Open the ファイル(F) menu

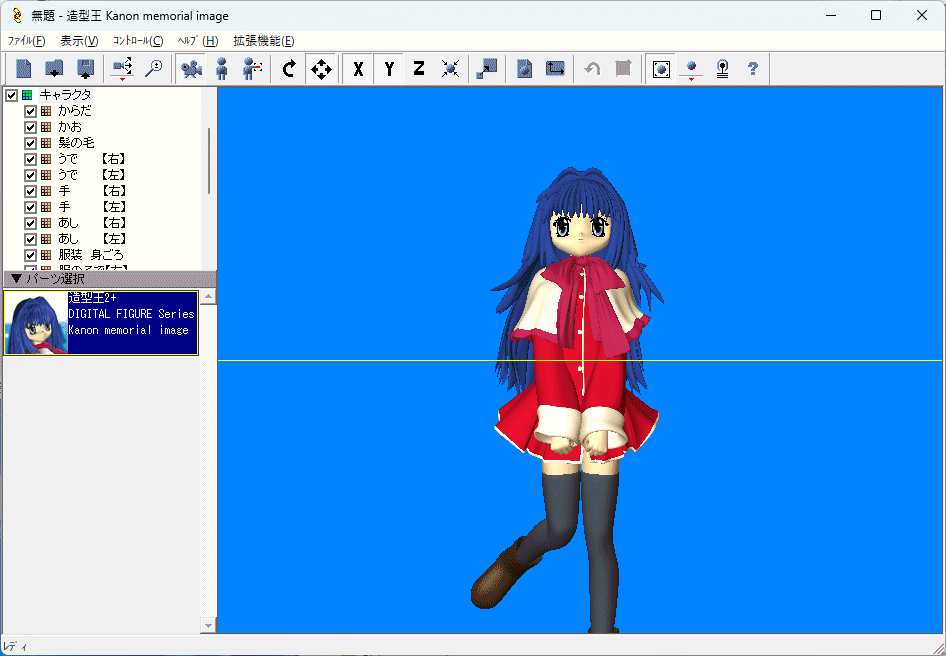tap(27, 41)
